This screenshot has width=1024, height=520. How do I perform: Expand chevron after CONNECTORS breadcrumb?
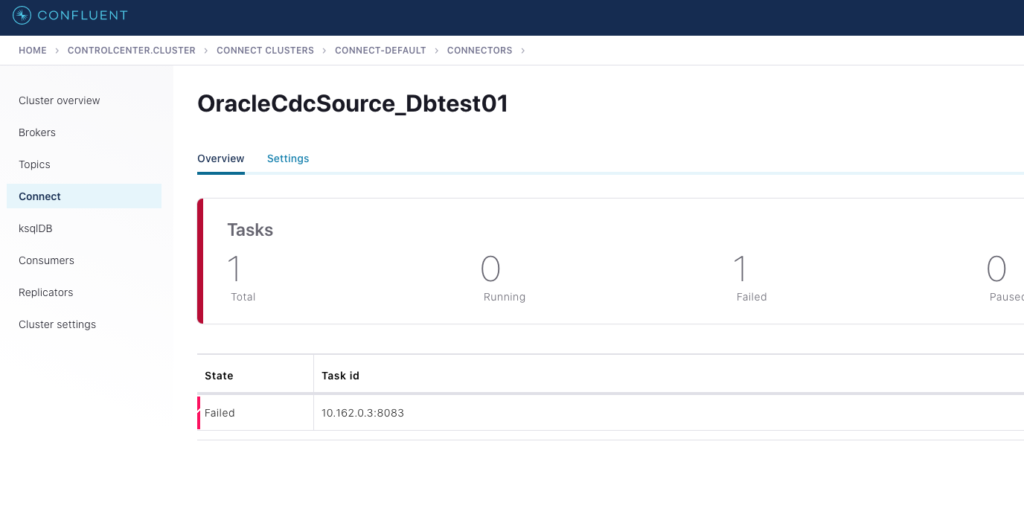(523, 50)
